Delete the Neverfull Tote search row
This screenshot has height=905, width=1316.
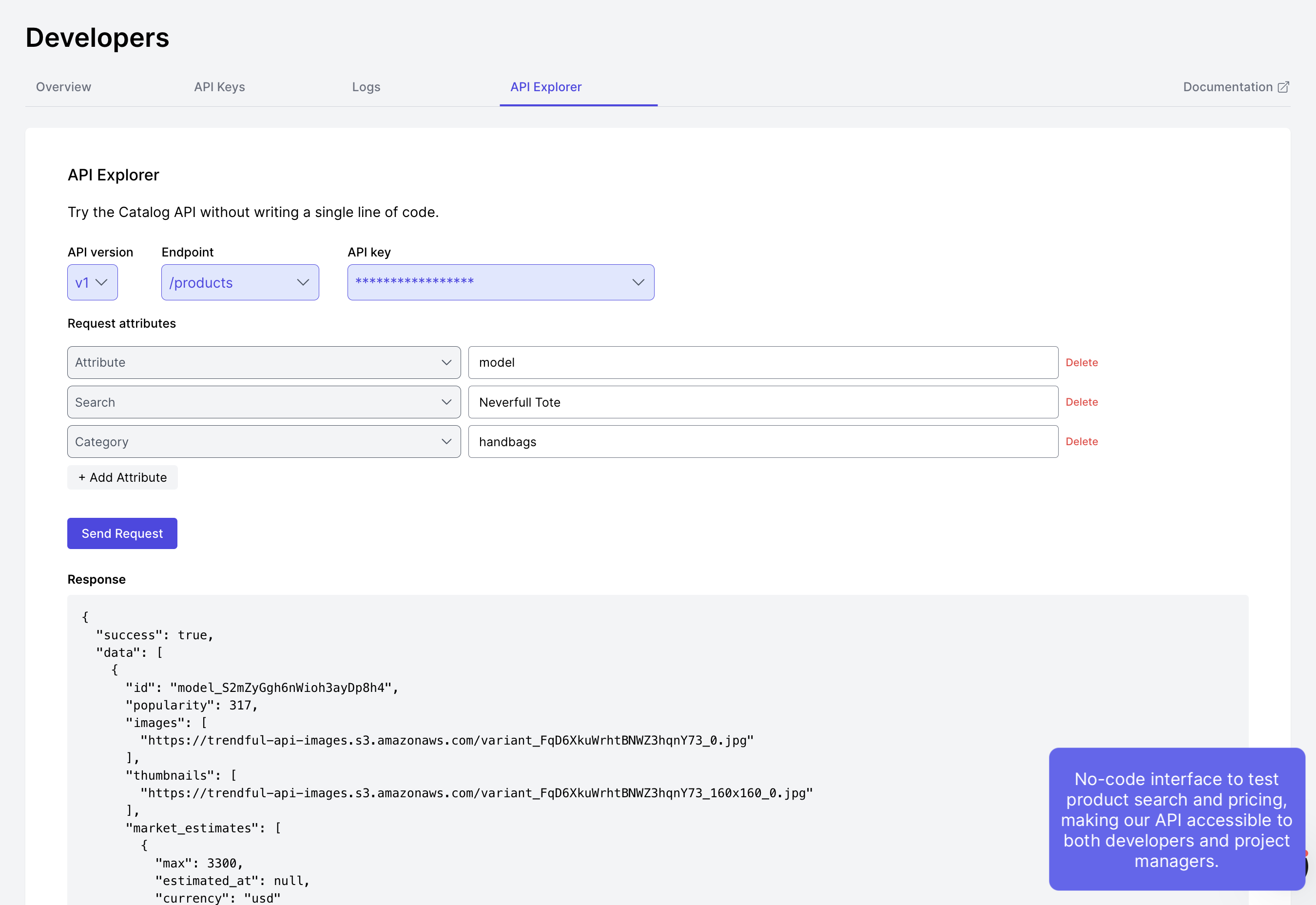[1082, 402]
